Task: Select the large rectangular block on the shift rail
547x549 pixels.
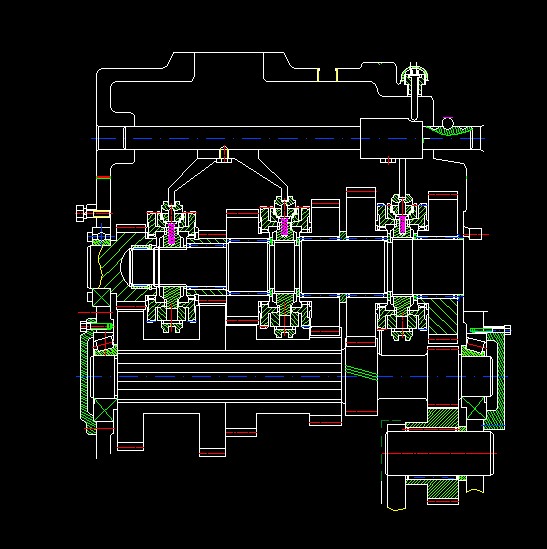Action: 391,139
